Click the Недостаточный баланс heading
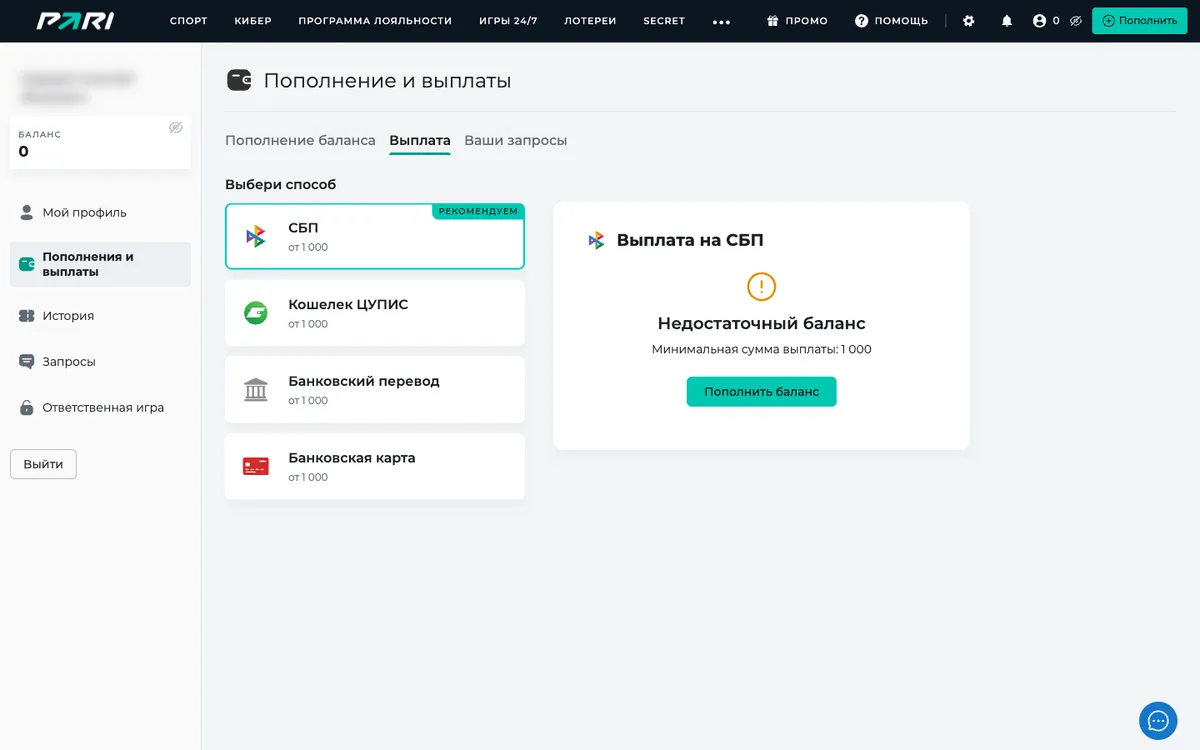Viewport: 1200px width, 750px height. (761, 324)
